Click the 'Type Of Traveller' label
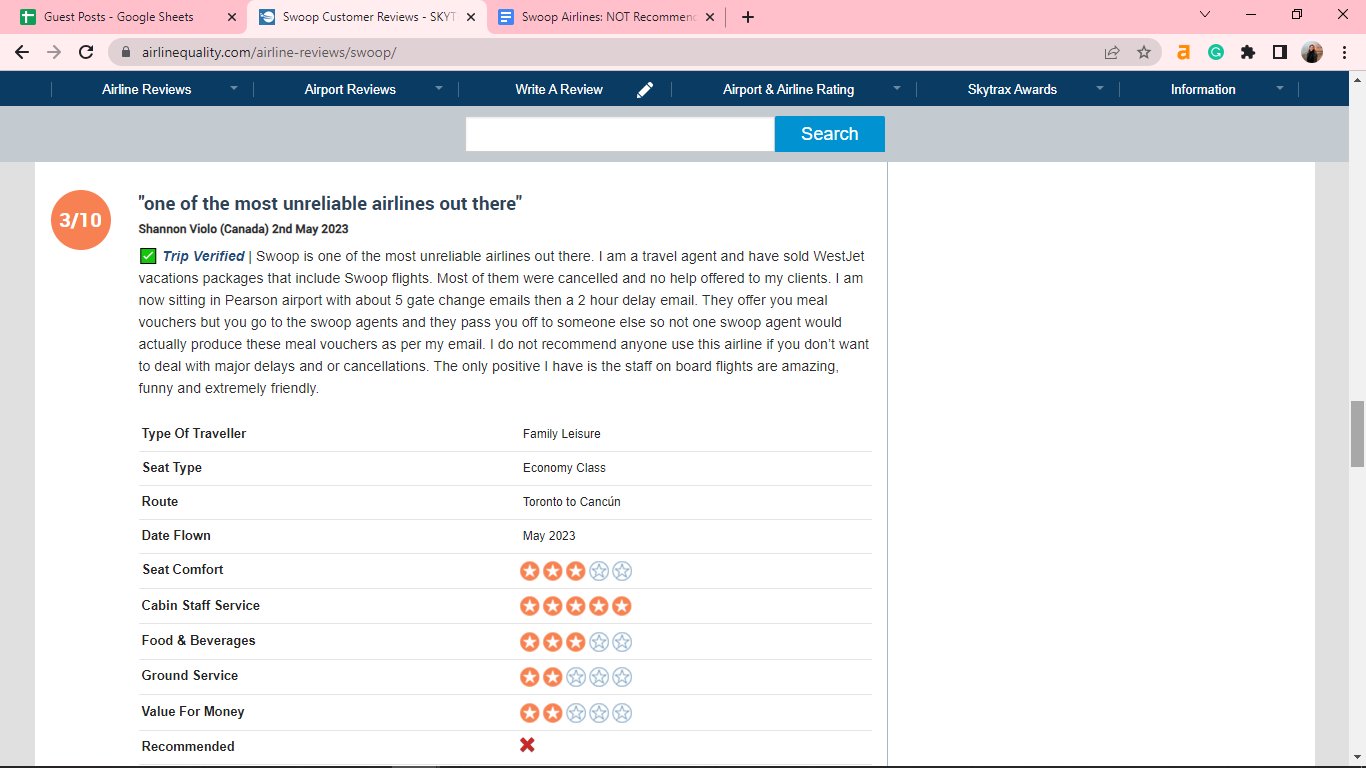The width and height of the screenshot is (1366, 768). tap(194, 434)
